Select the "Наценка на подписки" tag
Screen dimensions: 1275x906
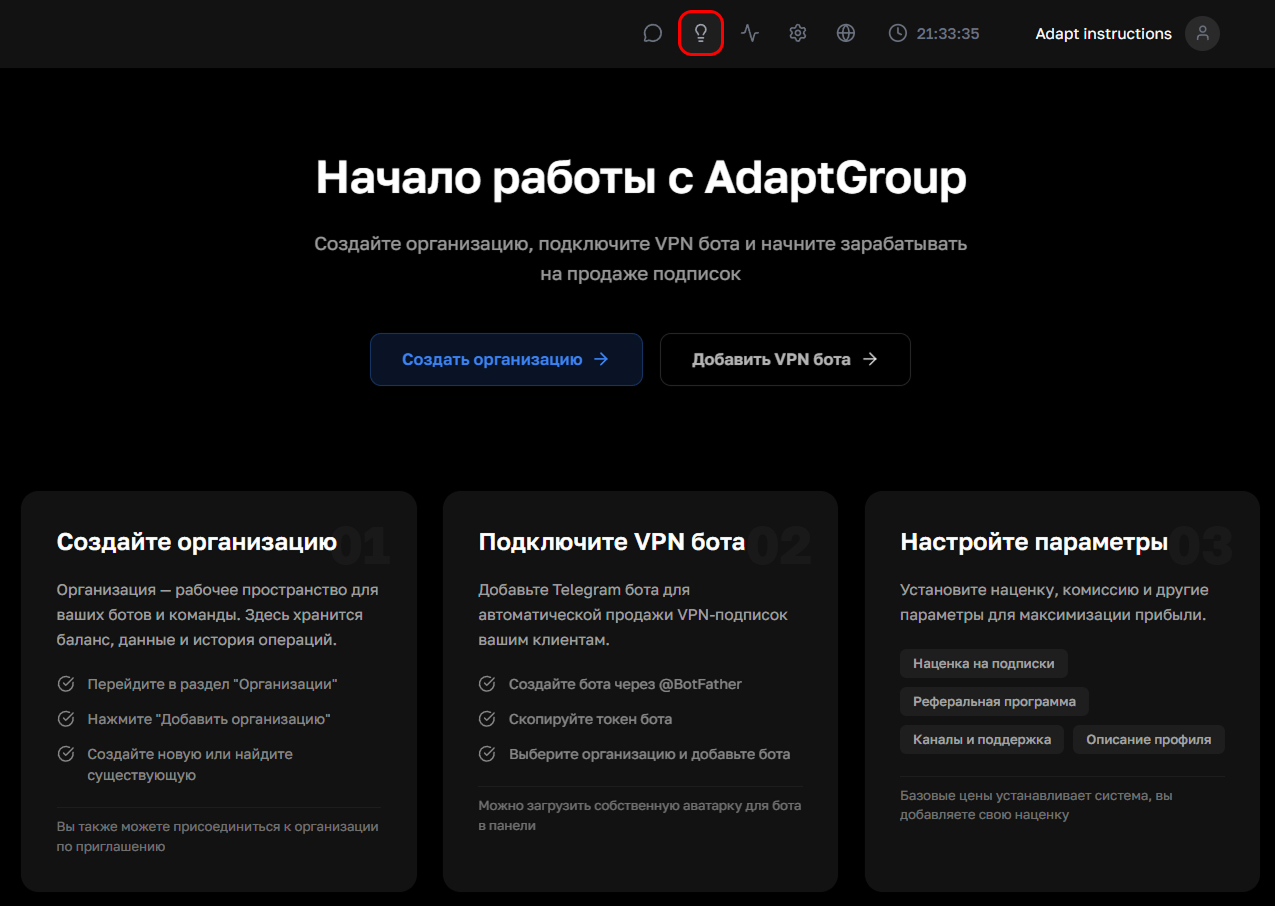click(984, 663)
